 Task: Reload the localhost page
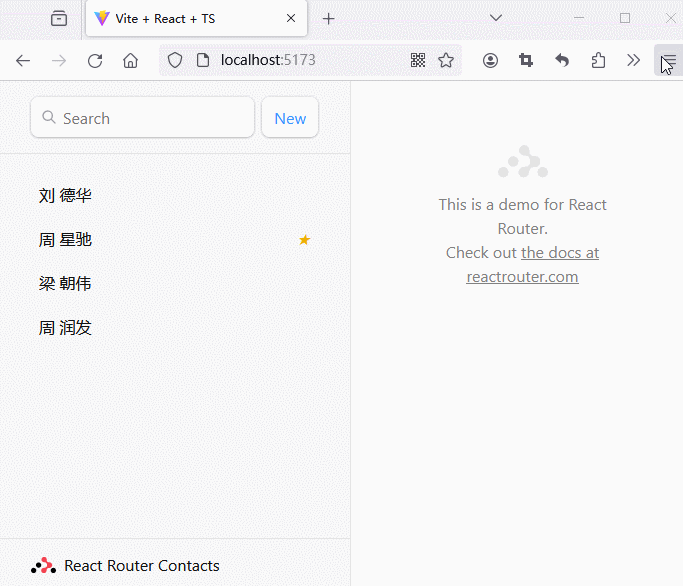(x=95, y=60)
